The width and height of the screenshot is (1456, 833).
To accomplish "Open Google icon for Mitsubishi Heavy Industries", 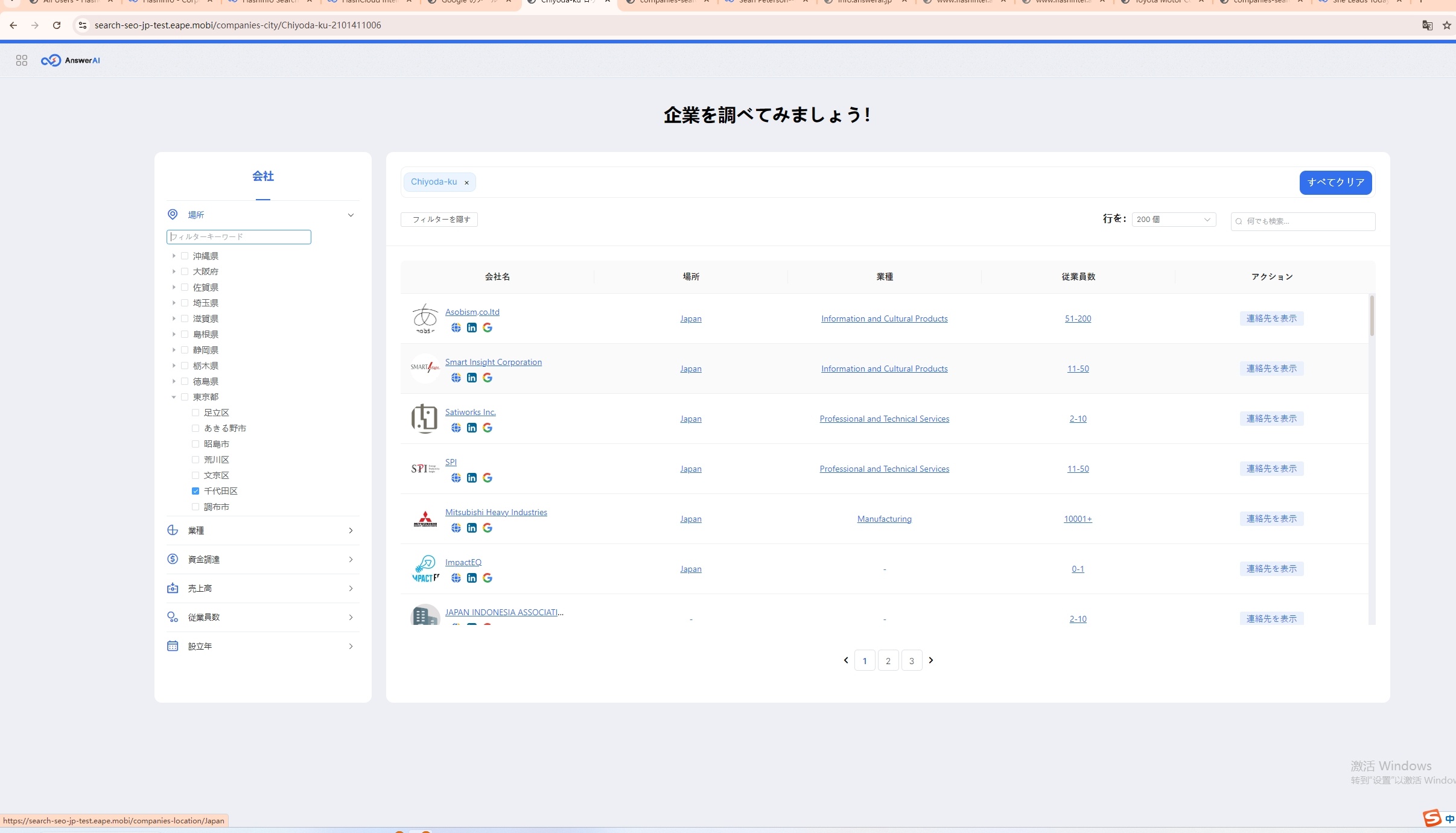I will click(x=488, y=528).
